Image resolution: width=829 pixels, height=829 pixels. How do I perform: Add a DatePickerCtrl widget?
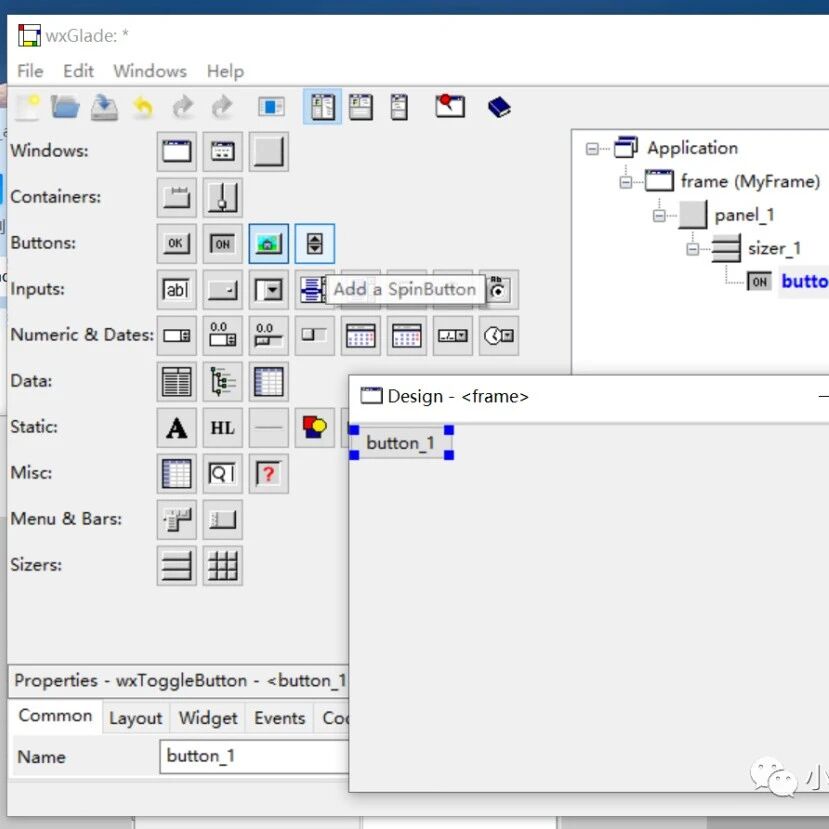tap(453, 336)
